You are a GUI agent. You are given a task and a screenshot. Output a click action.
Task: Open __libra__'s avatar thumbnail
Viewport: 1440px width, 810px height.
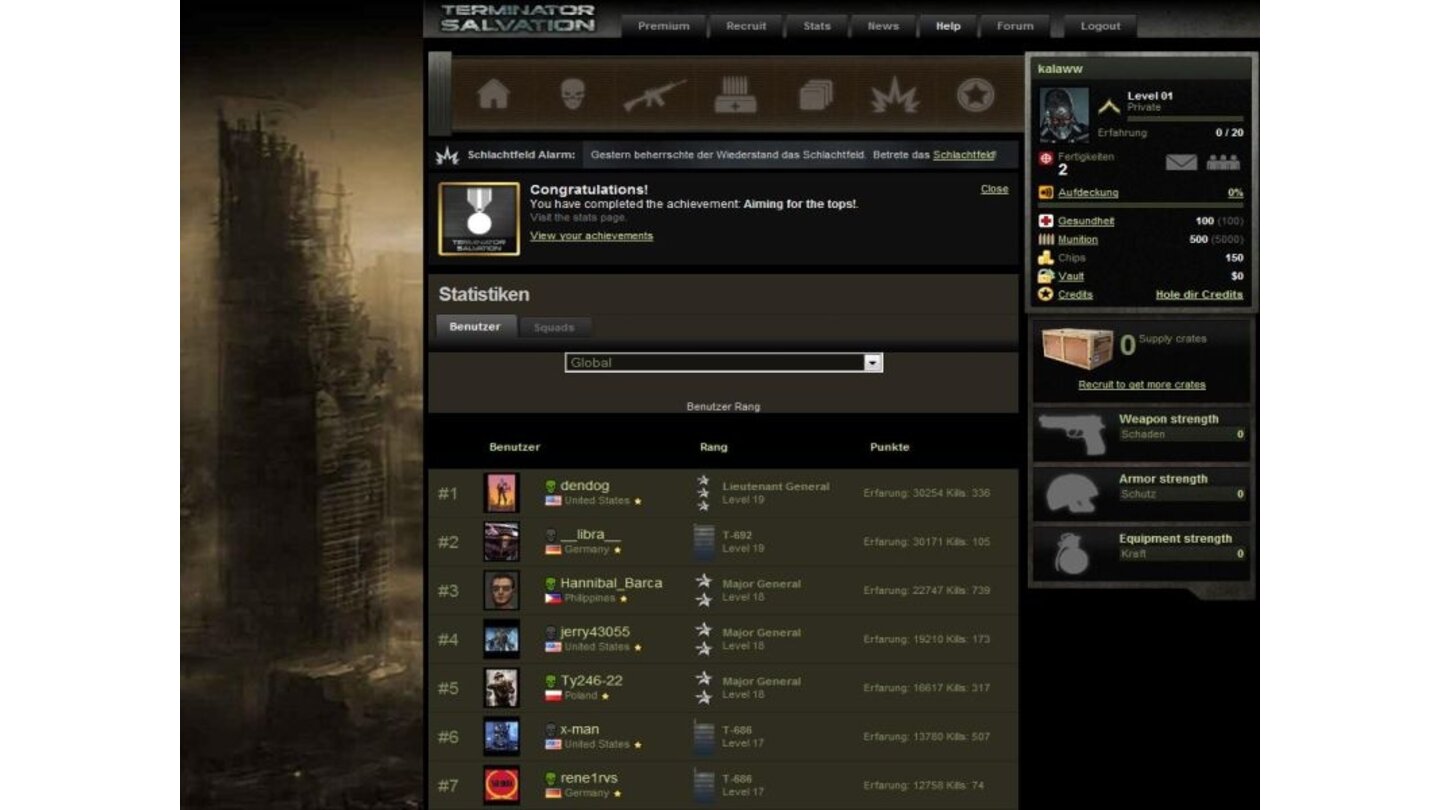click(501, 541)
